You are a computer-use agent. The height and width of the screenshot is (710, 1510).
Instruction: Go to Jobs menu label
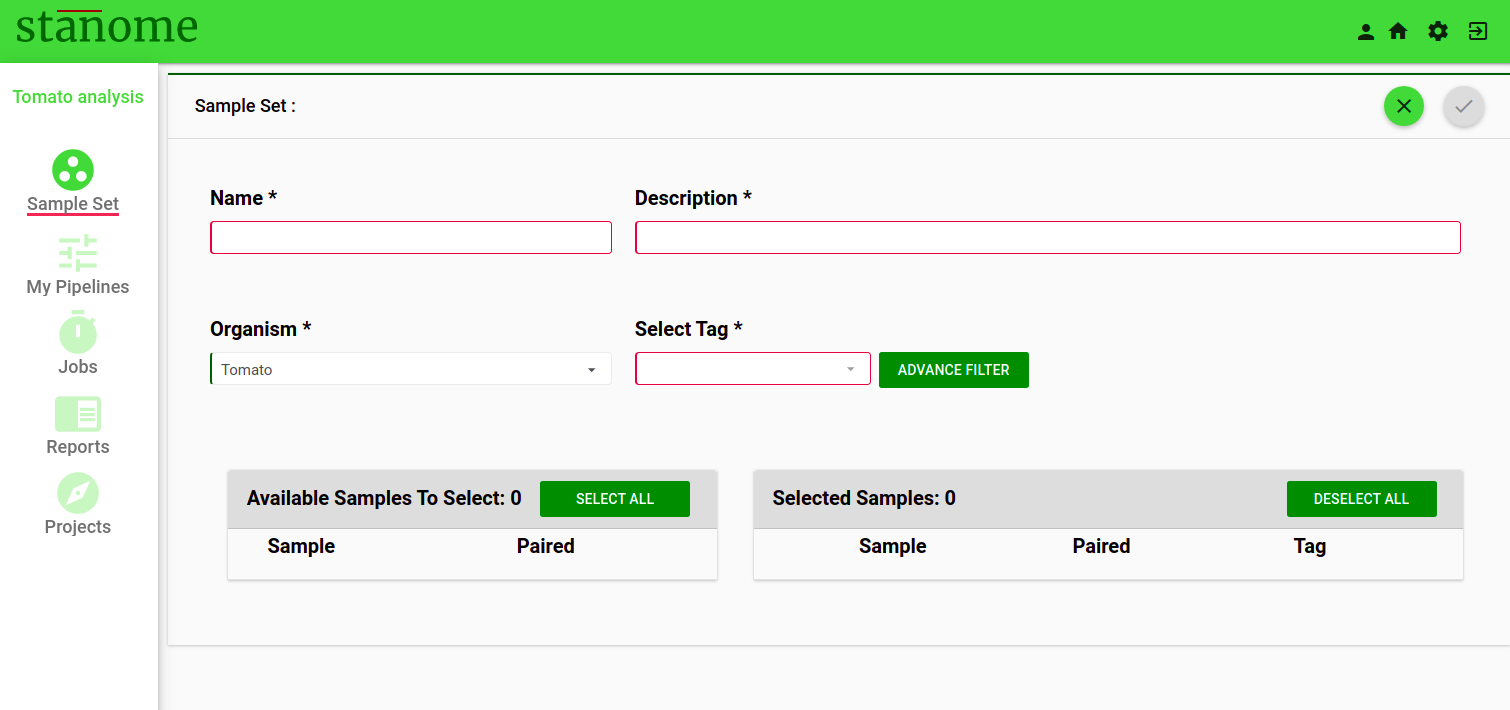(78, 367)
